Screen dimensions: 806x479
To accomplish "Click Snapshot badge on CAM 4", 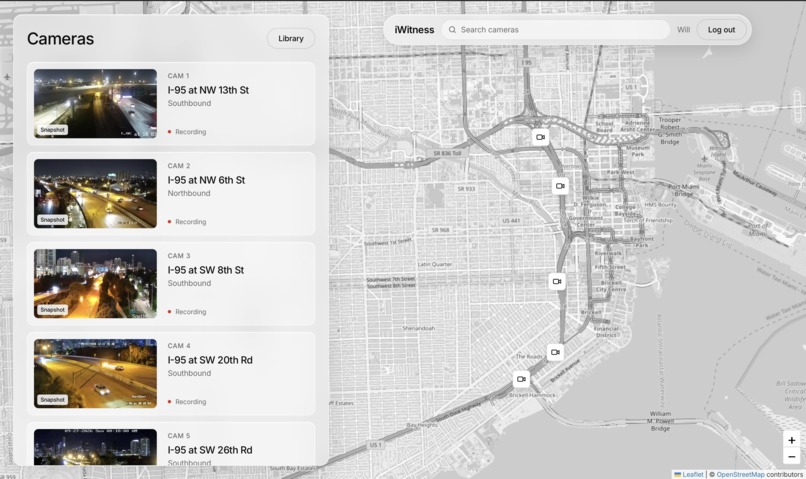I will 52,400.
